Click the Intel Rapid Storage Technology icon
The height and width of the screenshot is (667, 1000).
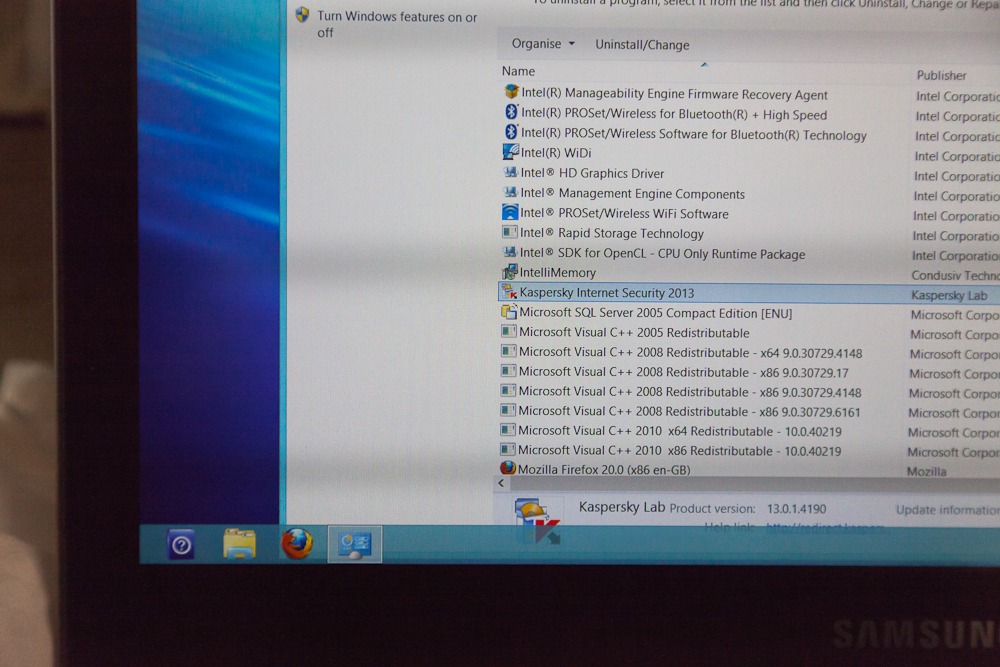click(510, 231)
